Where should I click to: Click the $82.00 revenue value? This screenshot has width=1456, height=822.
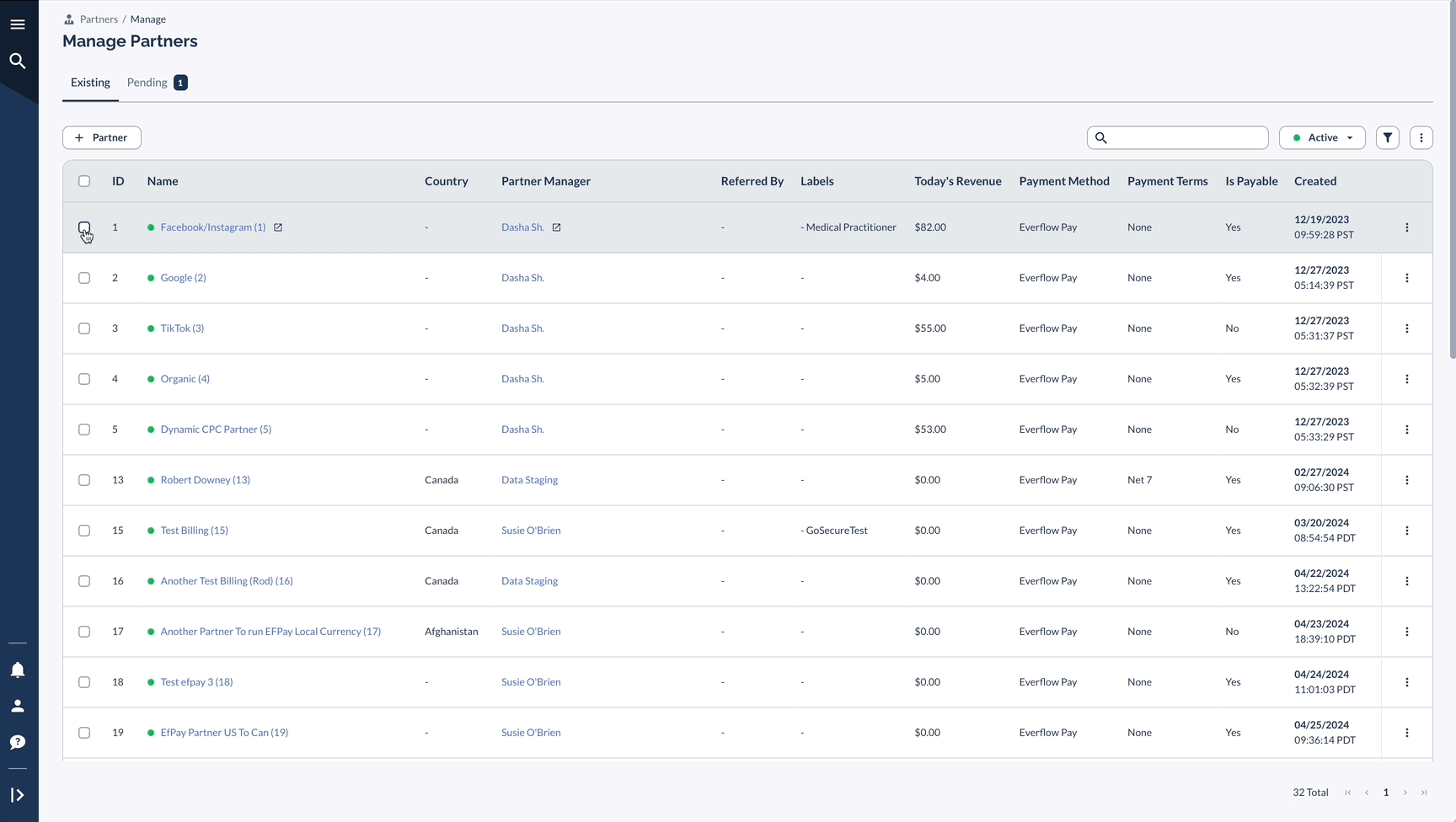point(930,227)
